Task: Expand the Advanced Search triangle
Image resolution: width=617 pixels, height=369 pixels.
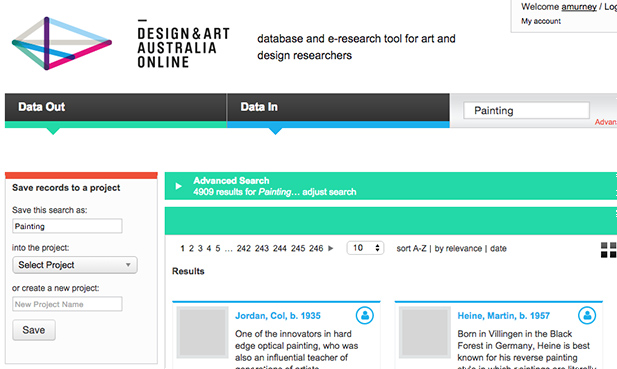Action: click(x=179, y=186)
